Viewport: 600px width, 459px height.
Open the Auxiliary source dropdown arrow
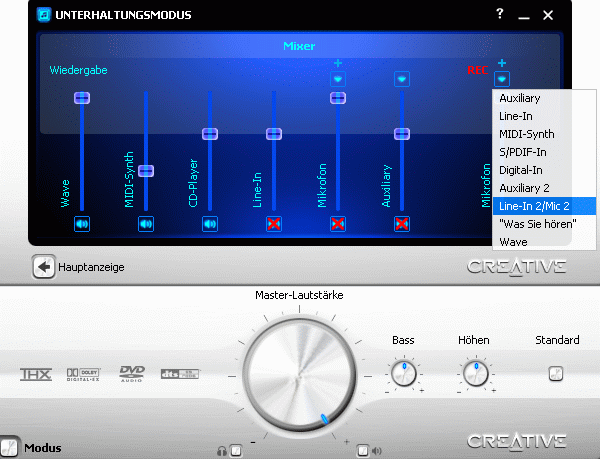click(402, 79)
